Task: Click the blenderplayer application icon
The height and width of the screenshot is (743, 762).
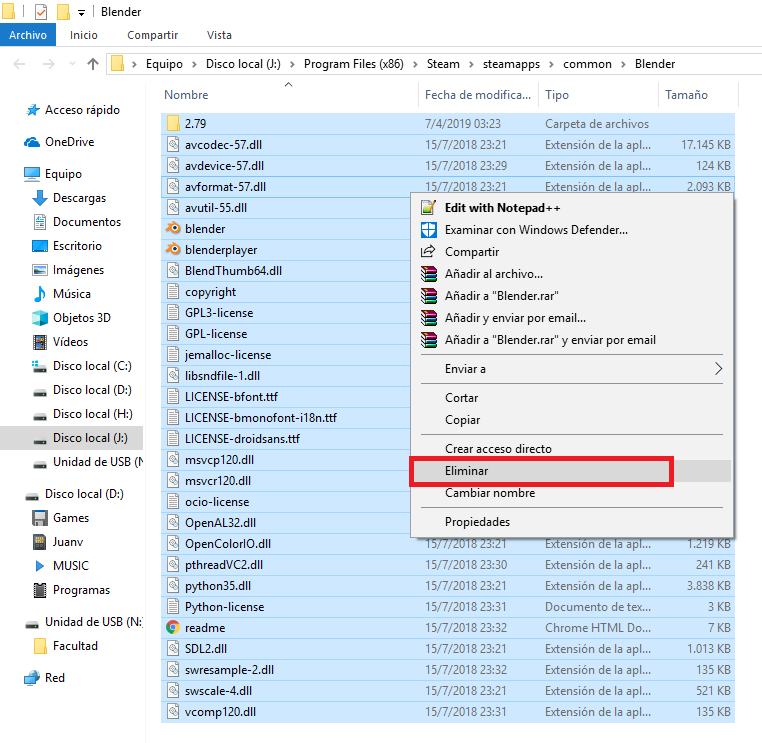Action: 173,249
